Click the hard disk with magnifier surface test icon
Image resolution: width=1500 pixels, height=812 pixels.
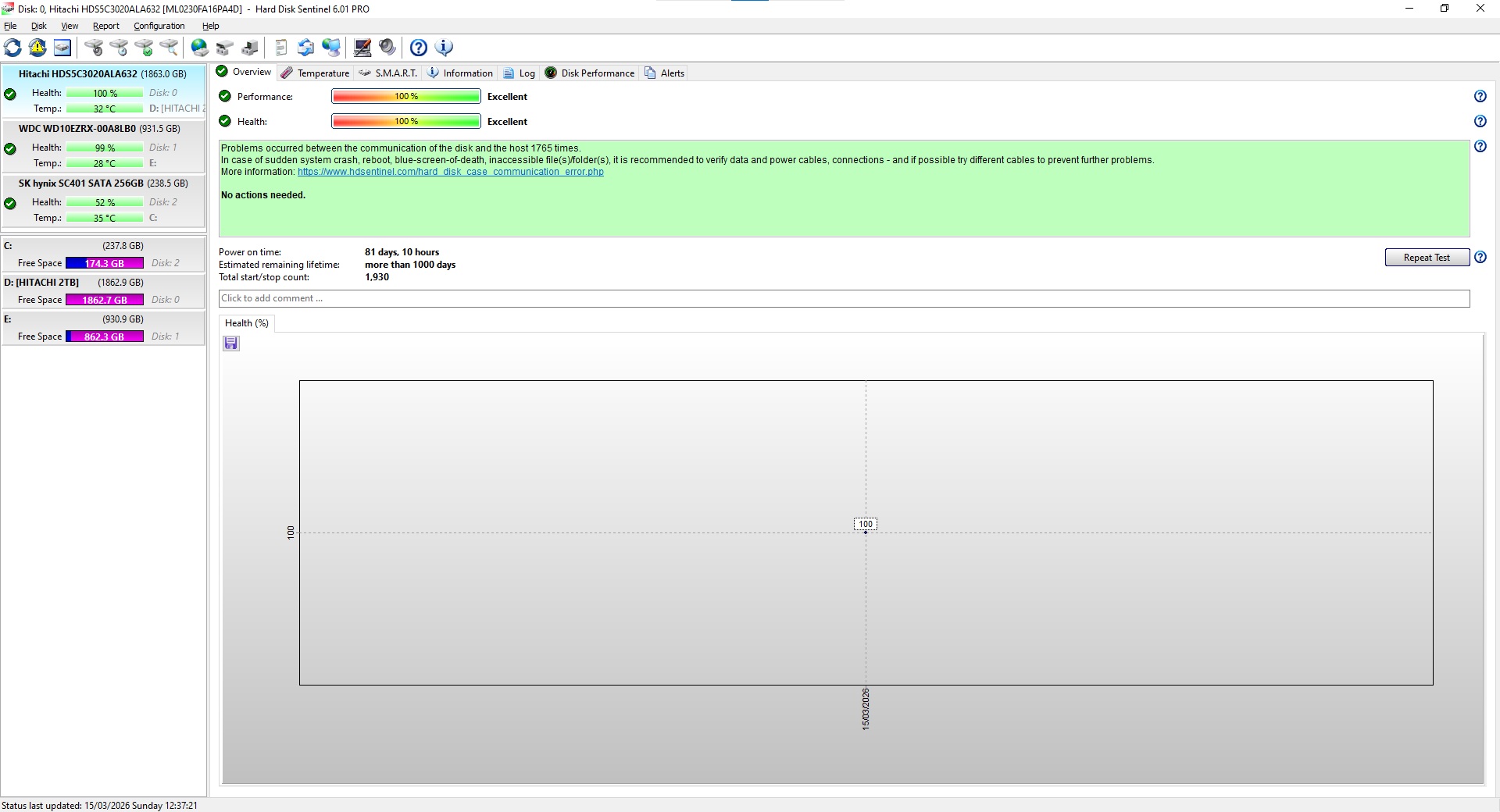[x=169, y=48]
